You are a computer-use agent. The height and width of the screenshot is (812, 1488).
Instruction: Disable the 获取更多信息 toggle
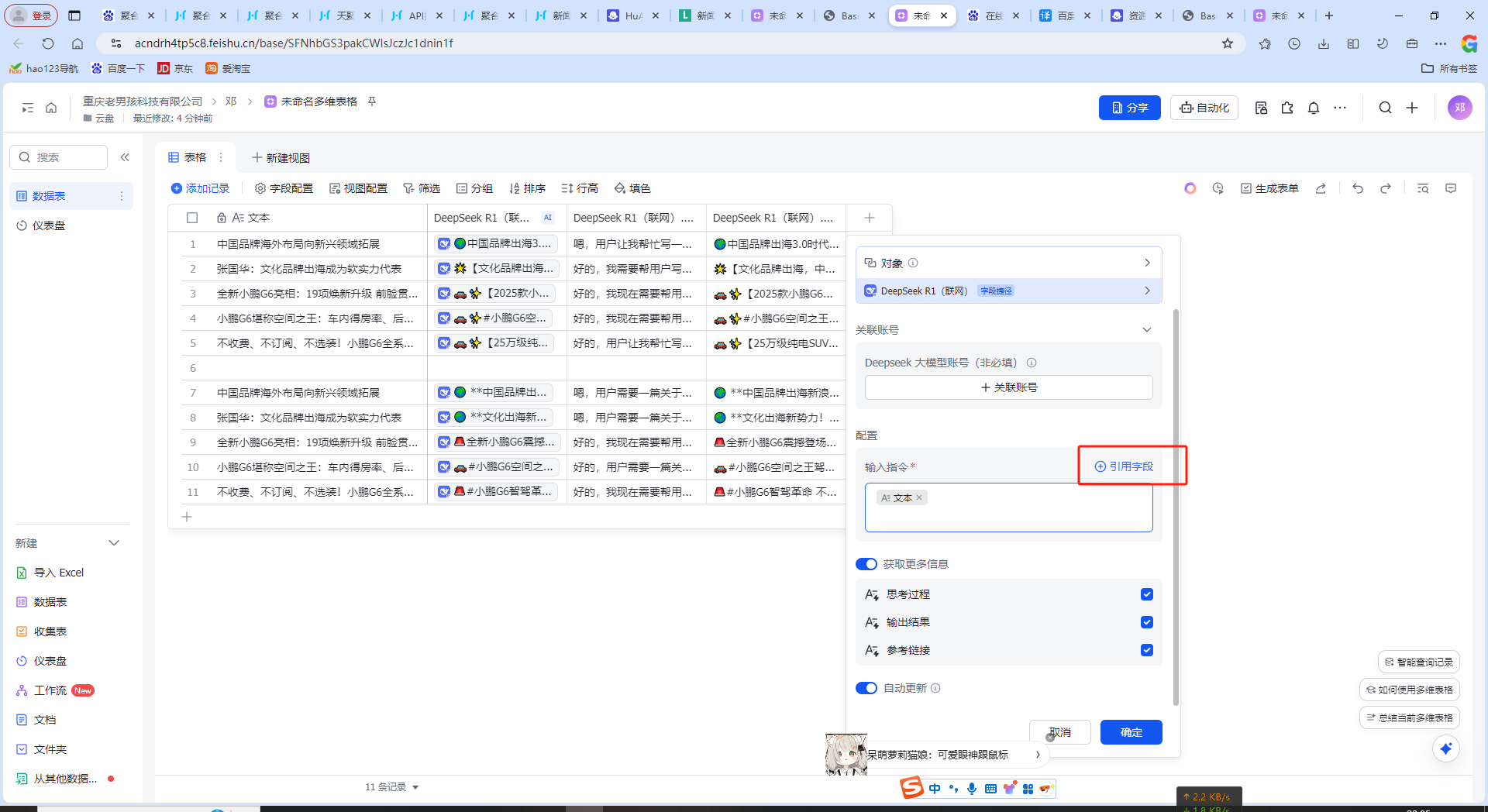pyautogui.click(x=866, y=564)
